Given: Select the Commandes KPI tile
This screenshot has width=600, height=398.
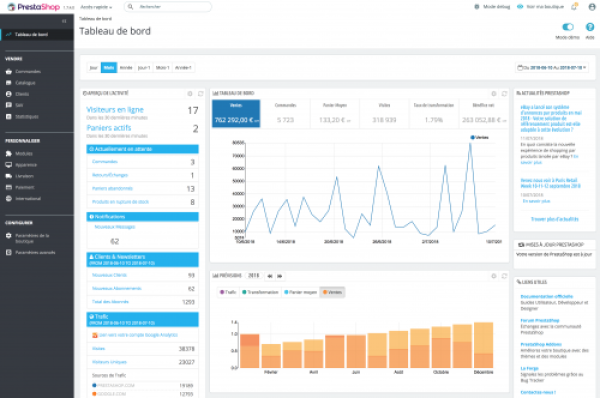Looking at the screenshot, I should [x=285, y=113].
